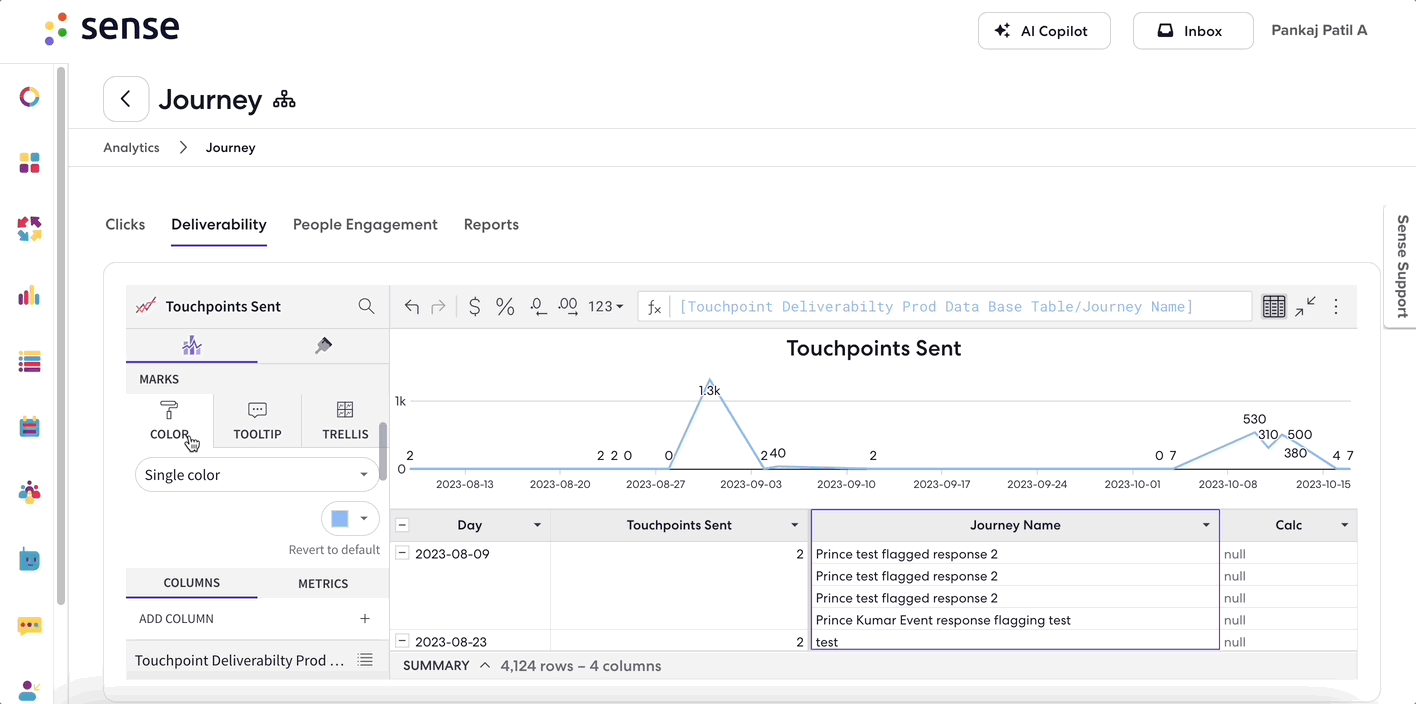Open the 123 number format dropdown
This screenshot has height=704, width=1416.
606,307
